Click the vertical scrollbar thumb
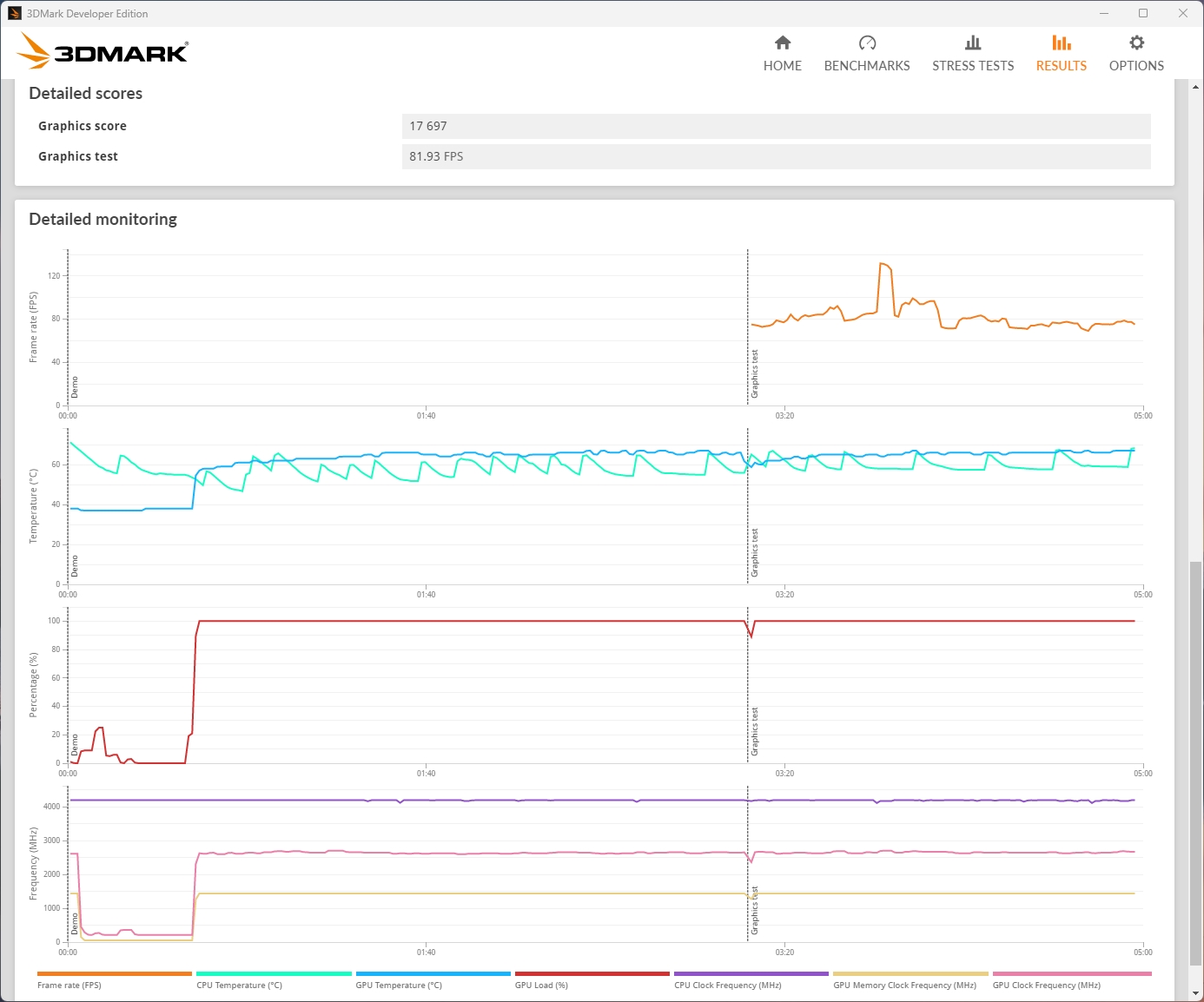Viewport: 1204px width, 1002px height. point(1196,763)
